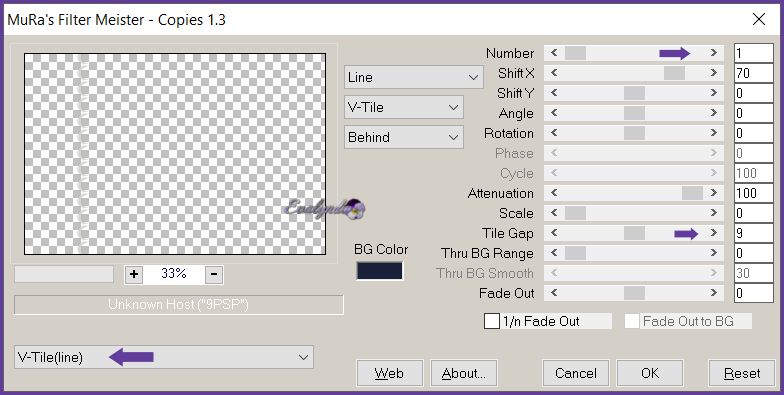Decrease Attenuation with left arrow
Screen dimensions: 784x395
point(554,193)
